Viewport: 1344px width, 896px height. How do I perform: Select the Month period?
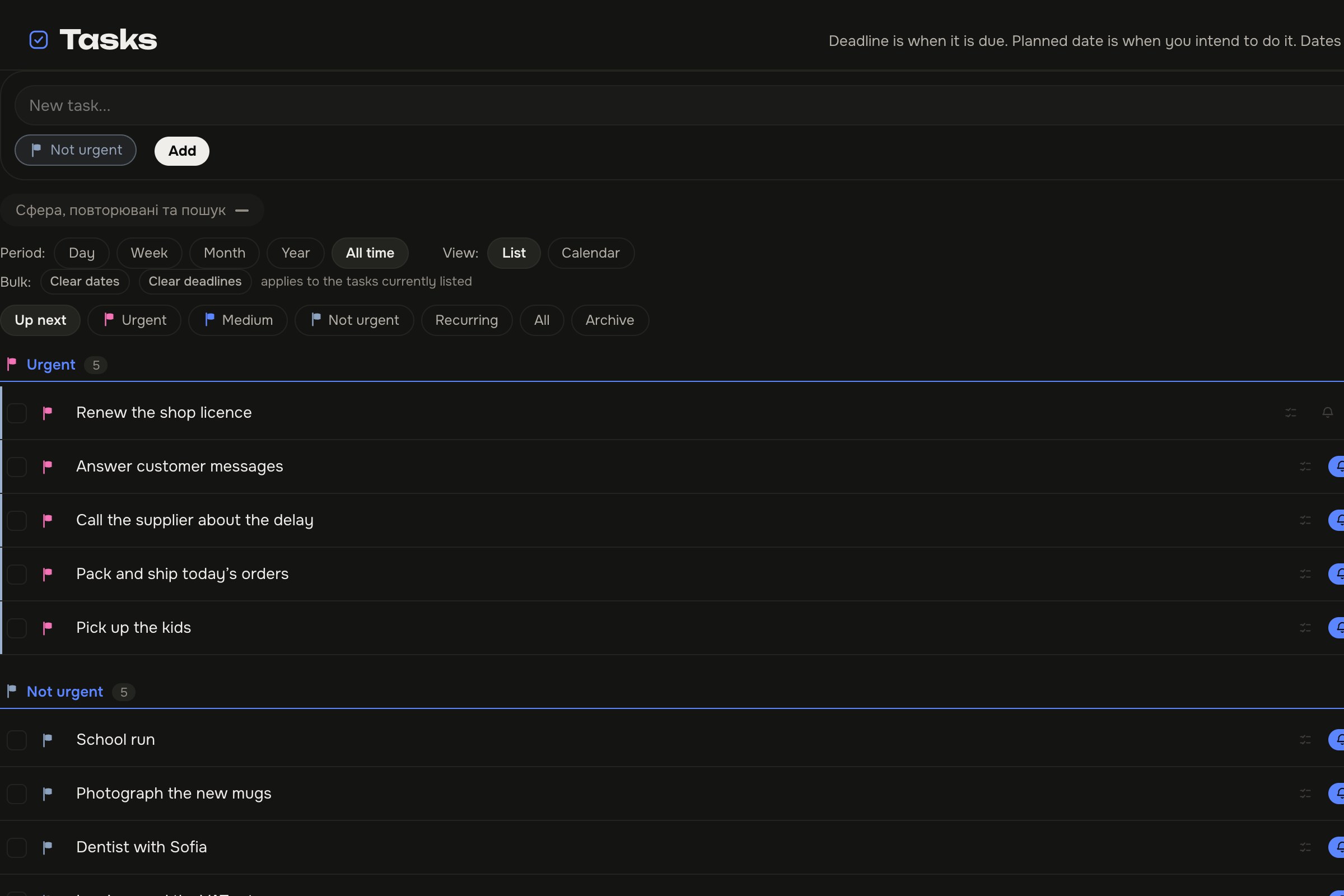pyautogui.click(x=224, y=253)
